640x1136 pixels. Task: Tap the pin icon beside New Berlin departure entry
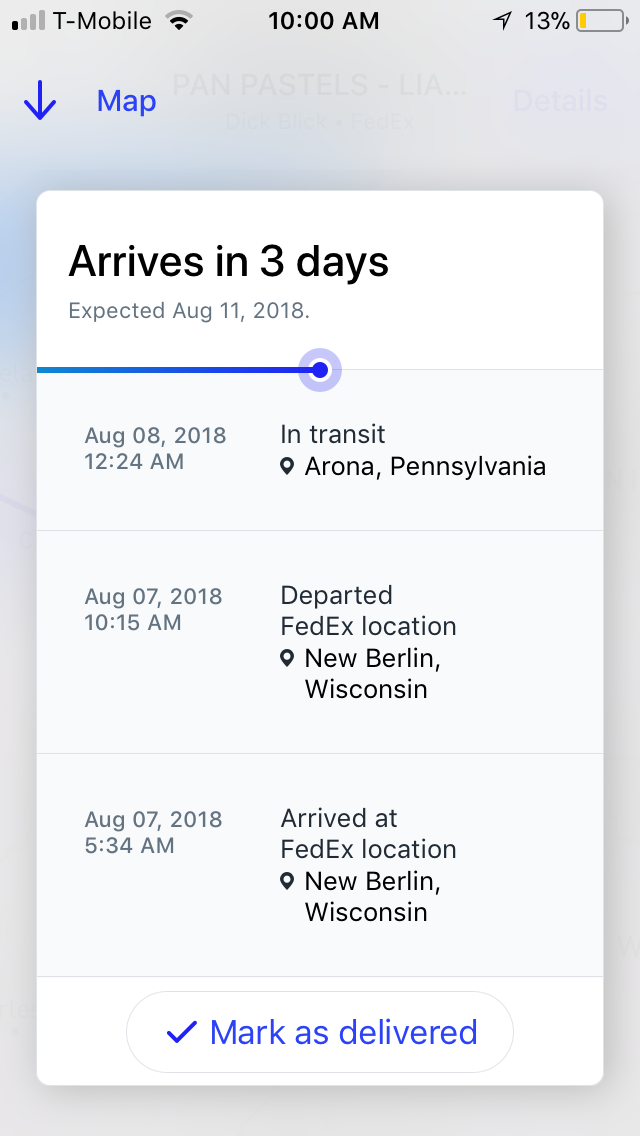point(287,658)
